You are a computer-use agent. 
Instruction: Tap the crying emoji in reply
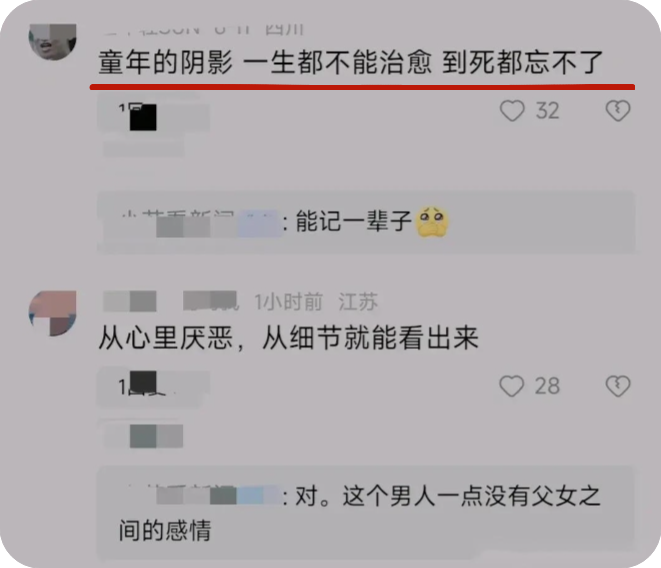[432, 221]
